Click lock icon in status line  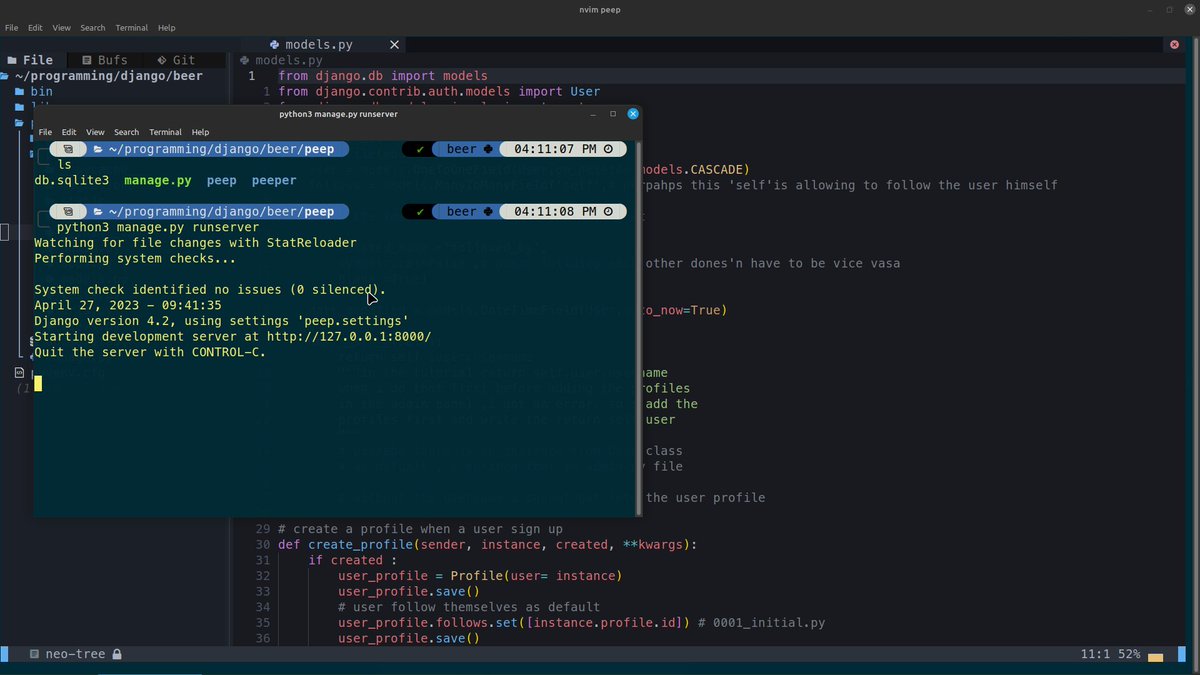117,654
